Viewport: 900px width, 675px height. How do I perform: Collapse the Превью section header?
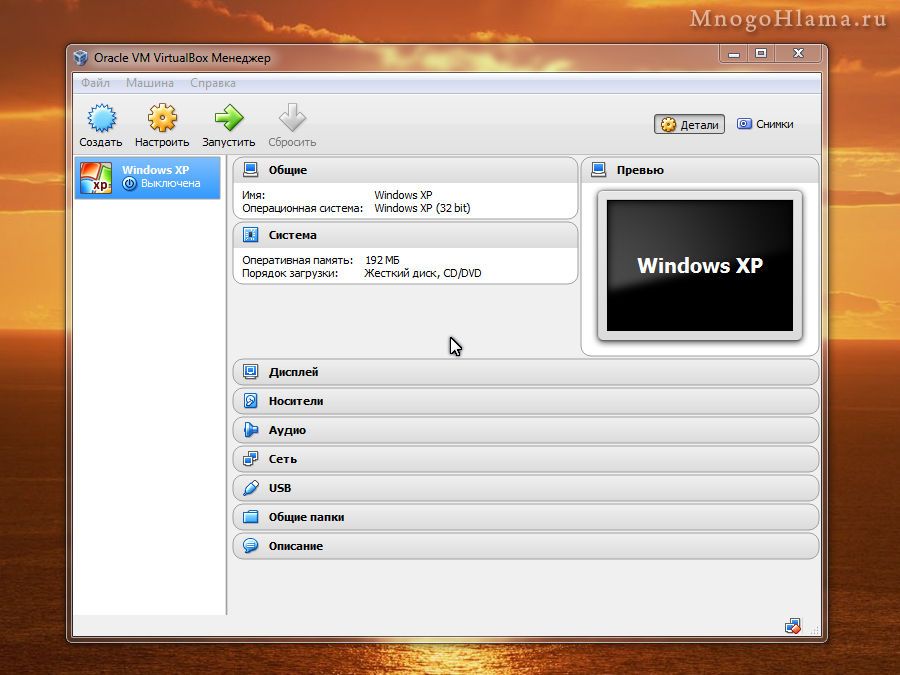coord(700,170)
